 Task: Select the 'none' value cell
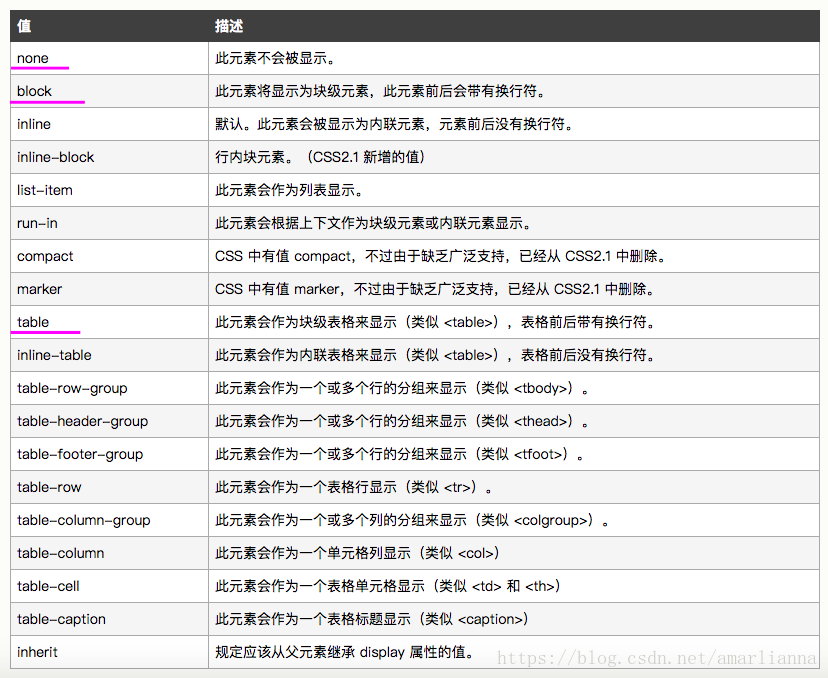click(x=109, y=58)
